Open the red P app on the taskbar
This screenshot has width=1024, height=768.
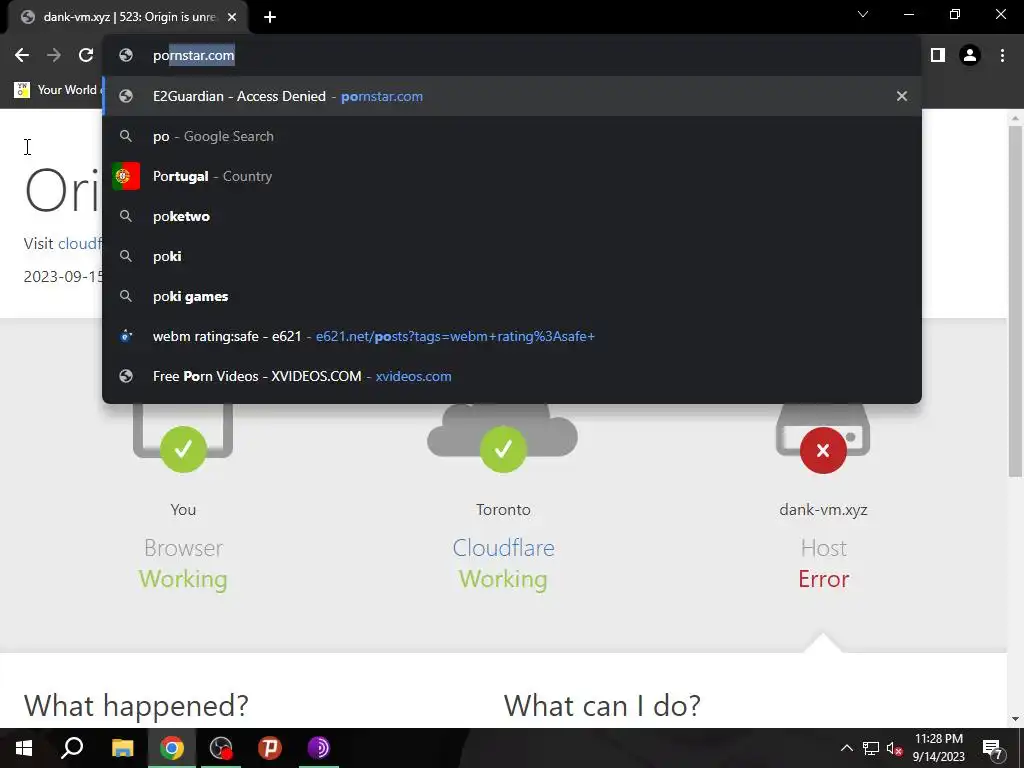tap(270, 748)
